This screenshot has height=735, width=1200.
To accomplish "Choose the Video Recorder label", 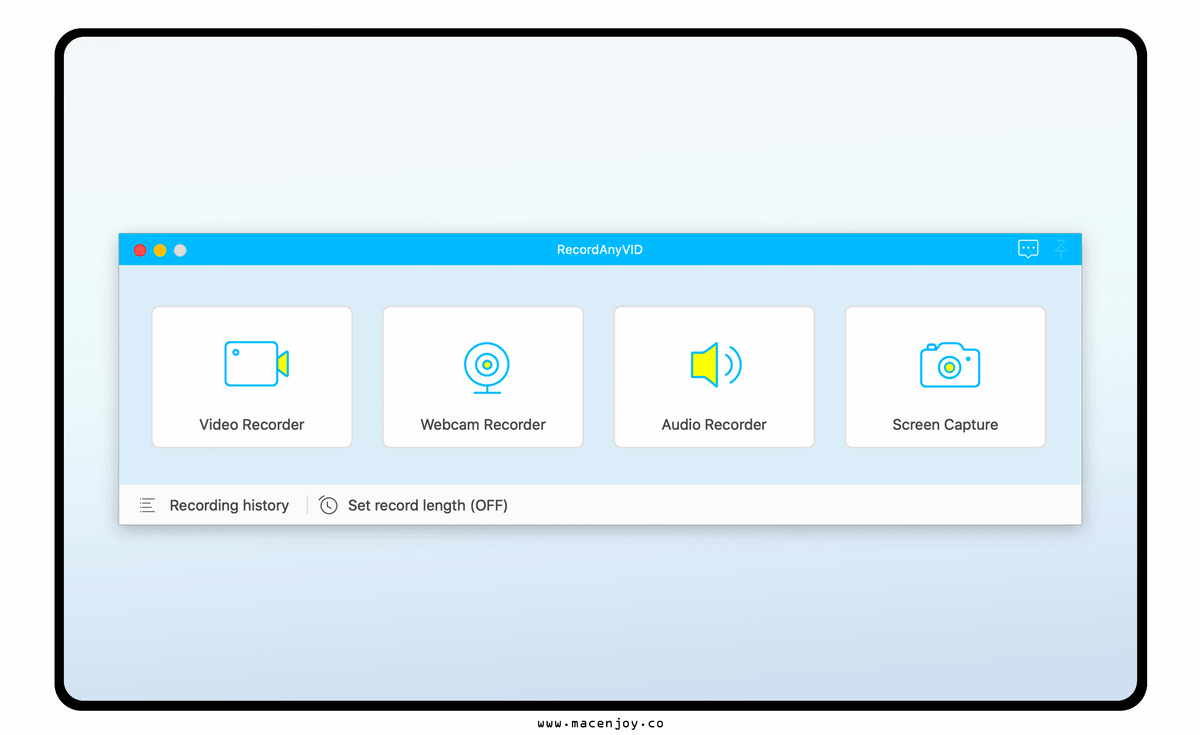I will (x=252, y=425).
